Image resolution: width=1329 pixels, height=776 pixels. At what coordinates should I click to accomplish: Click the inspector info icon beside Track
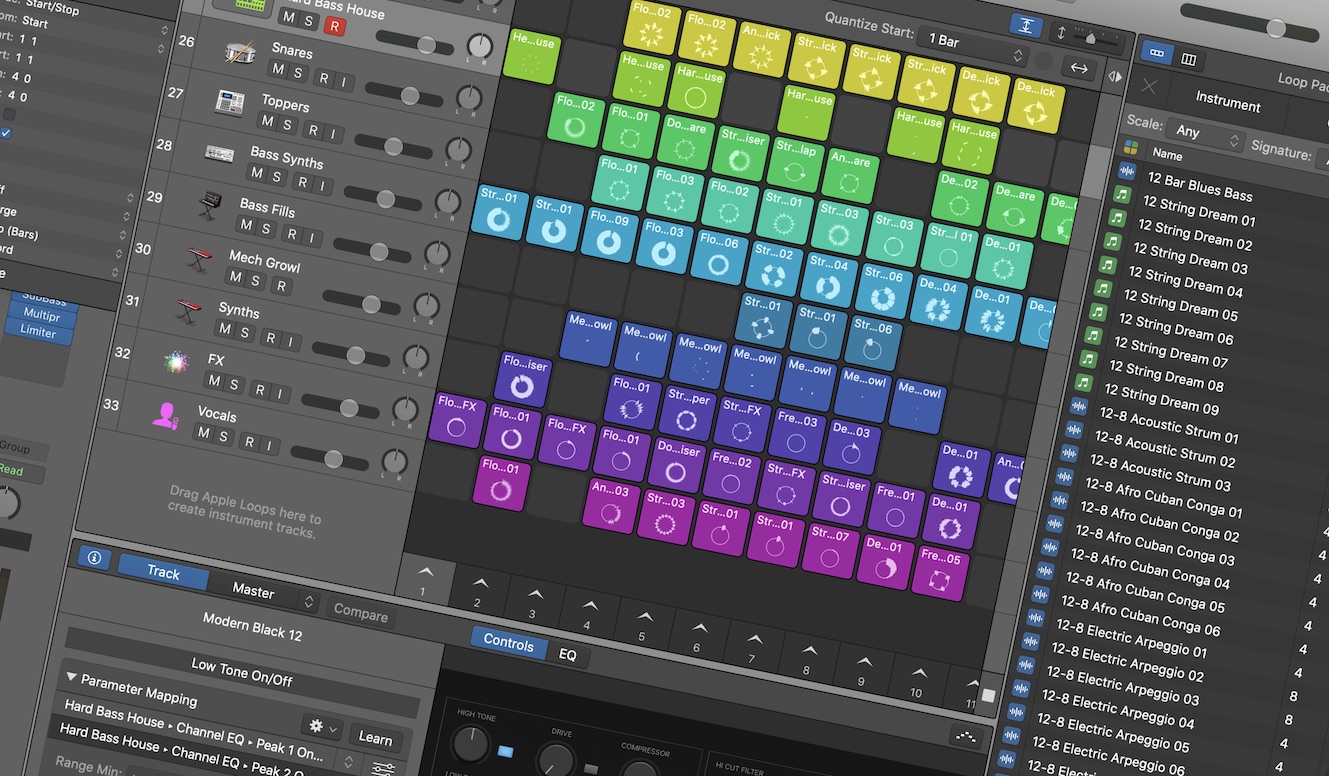pyautogui.click(x=94, y=558)
